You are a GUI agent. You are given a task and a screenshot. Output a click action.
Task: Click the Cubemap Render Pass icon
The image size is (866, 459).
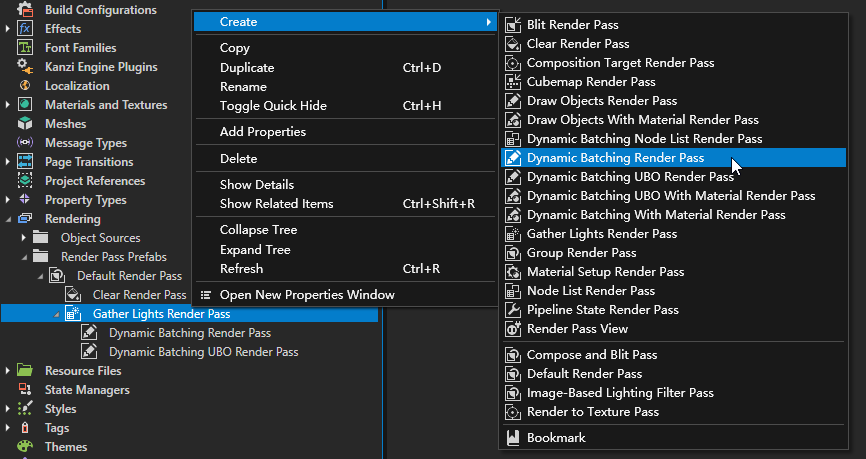point(513,82)
